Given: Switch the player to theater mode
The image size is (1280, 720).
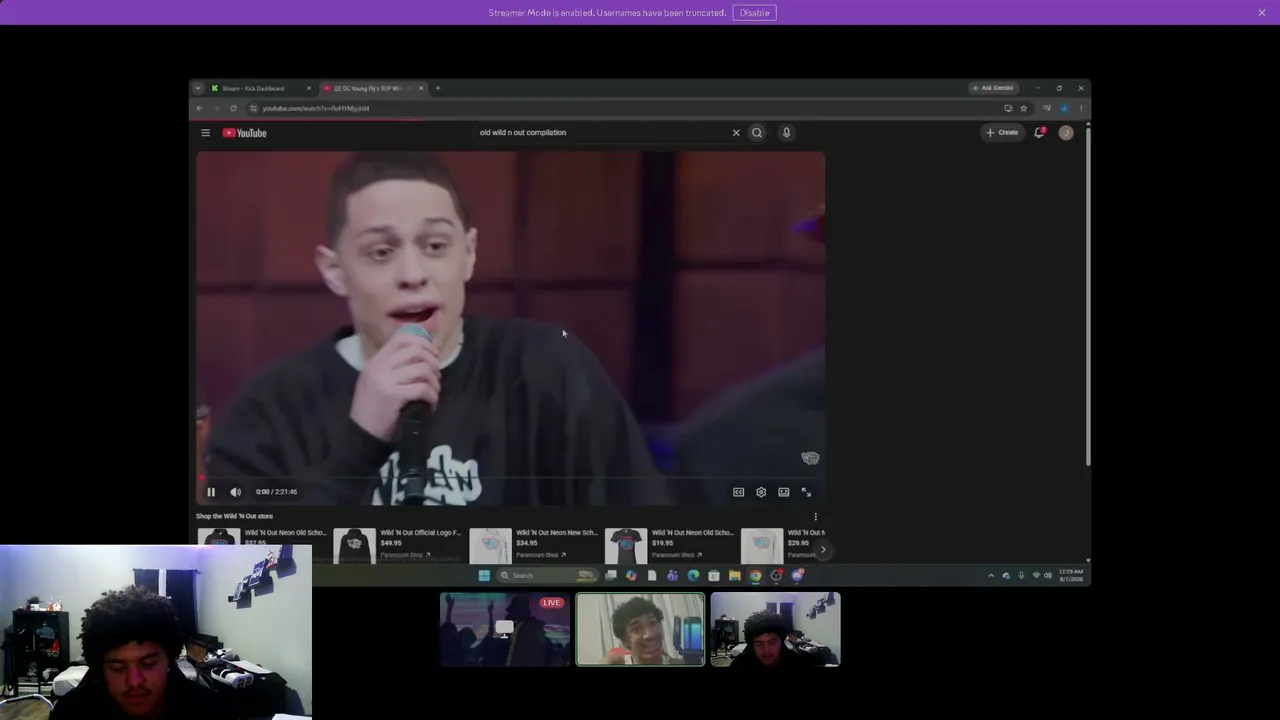Looking at the screenshot, I should point(784,492).
